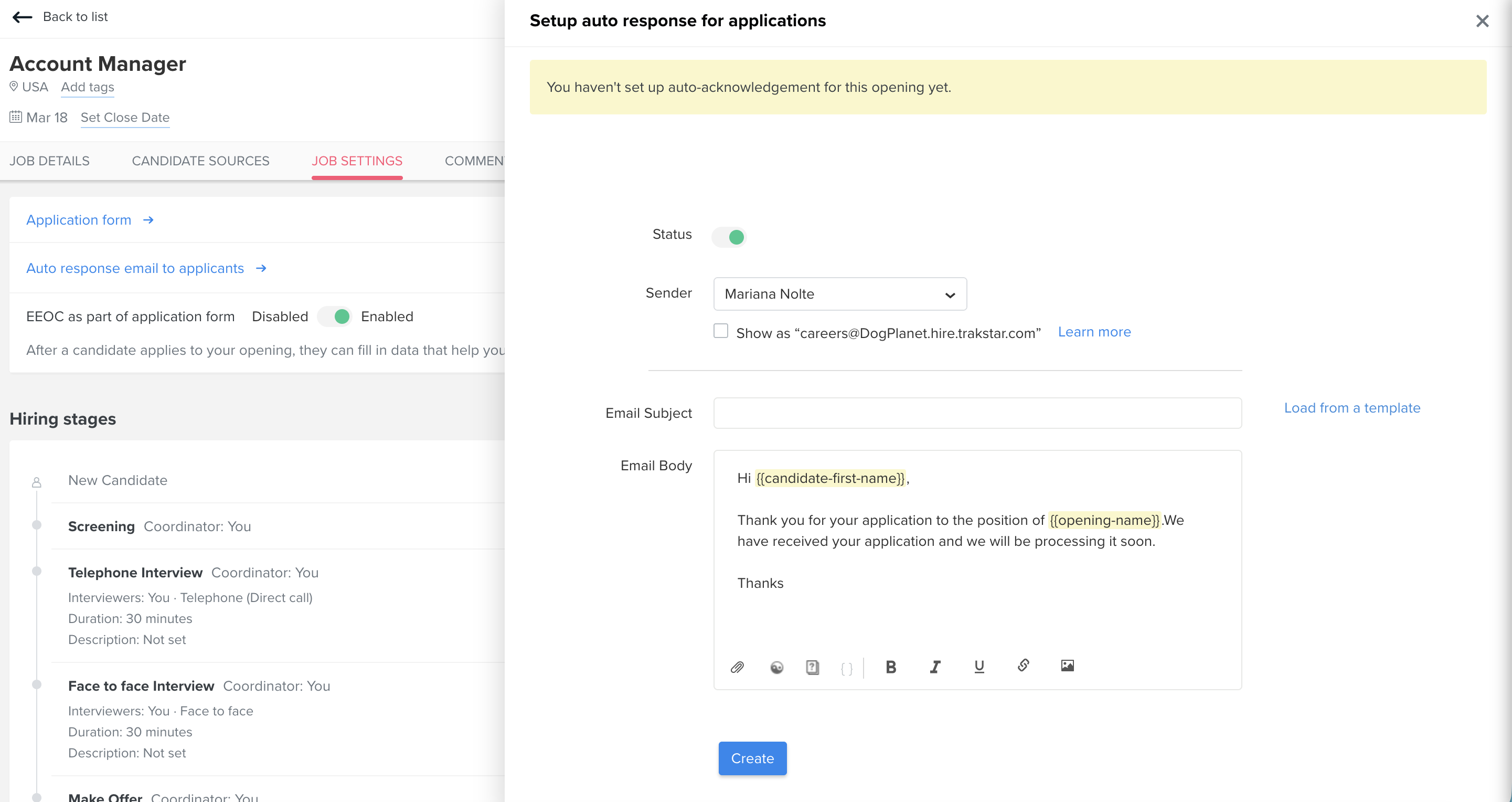This screenshot has height=802, width=1512.
Task: Select the Job Settings tab
Action: coord(357,161)
